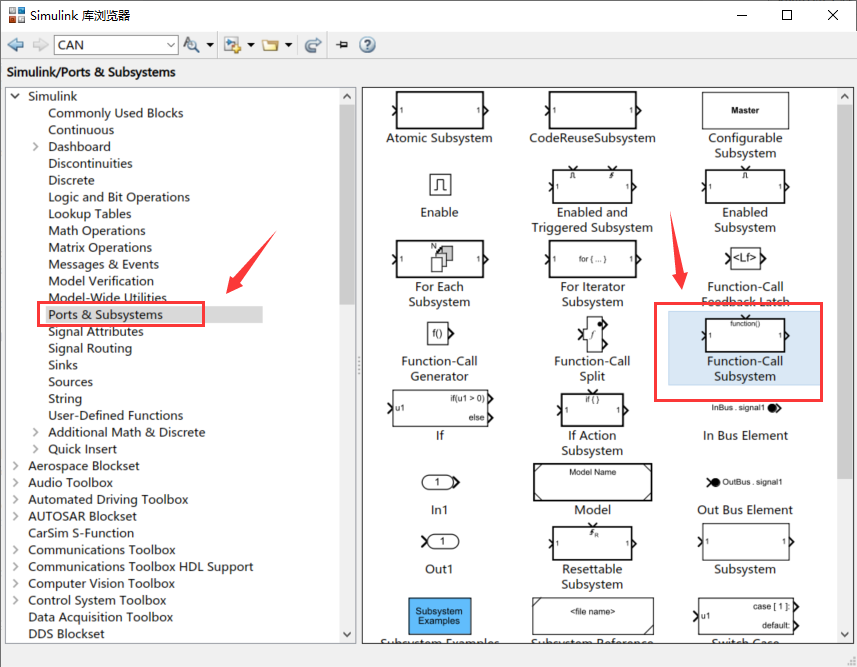This screenshot has width=857, height=667.
Task: Expand the Dashboard tree node
Action: point(36,147)
